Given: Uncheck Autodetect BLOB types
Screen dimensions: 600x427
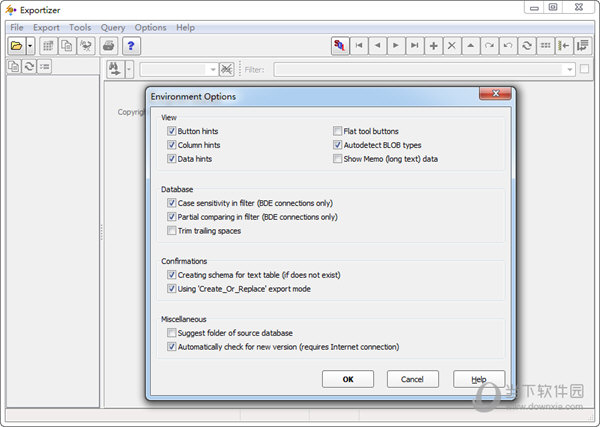Looking at the screenshot, I should click(337, 145).
